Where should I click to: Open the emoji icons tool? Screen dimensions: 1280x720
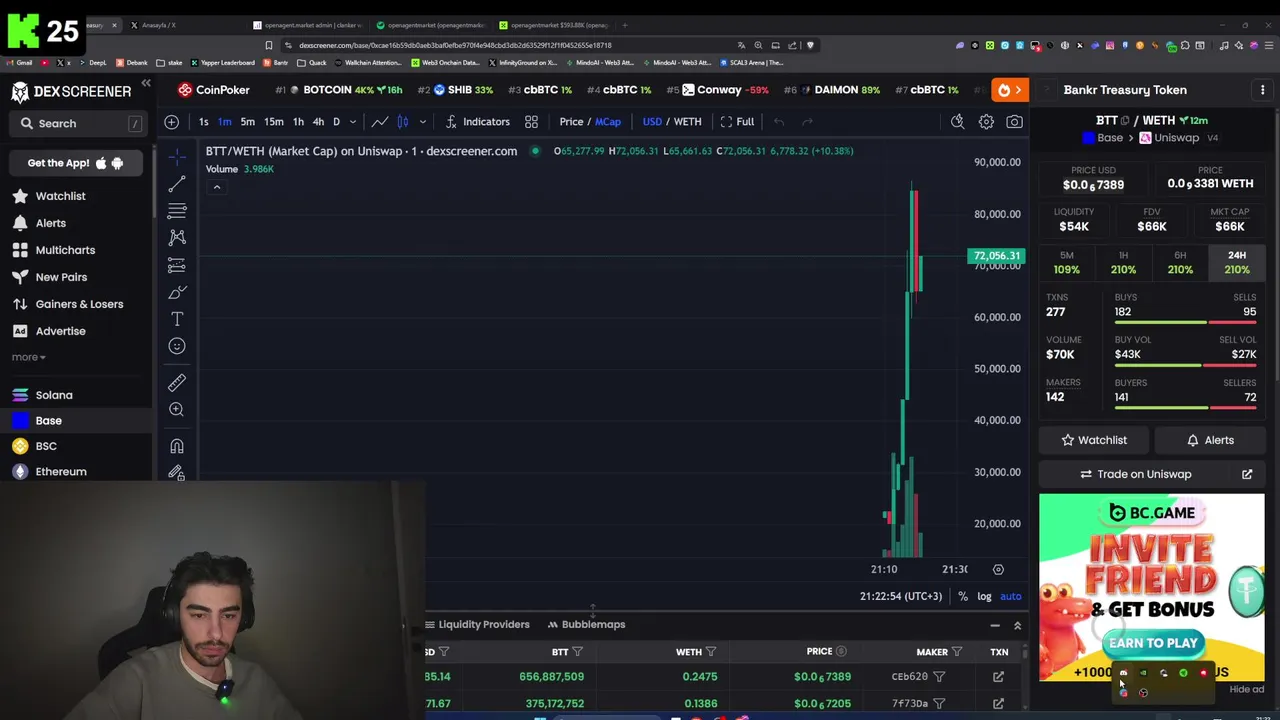[177, 346]
